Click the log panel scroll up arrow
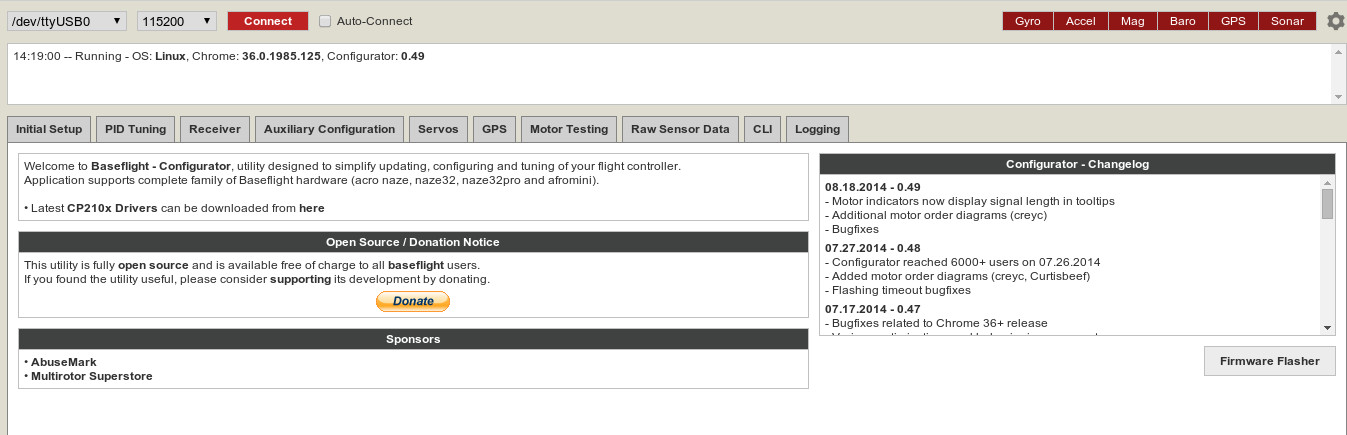 tap(1339, 50)
